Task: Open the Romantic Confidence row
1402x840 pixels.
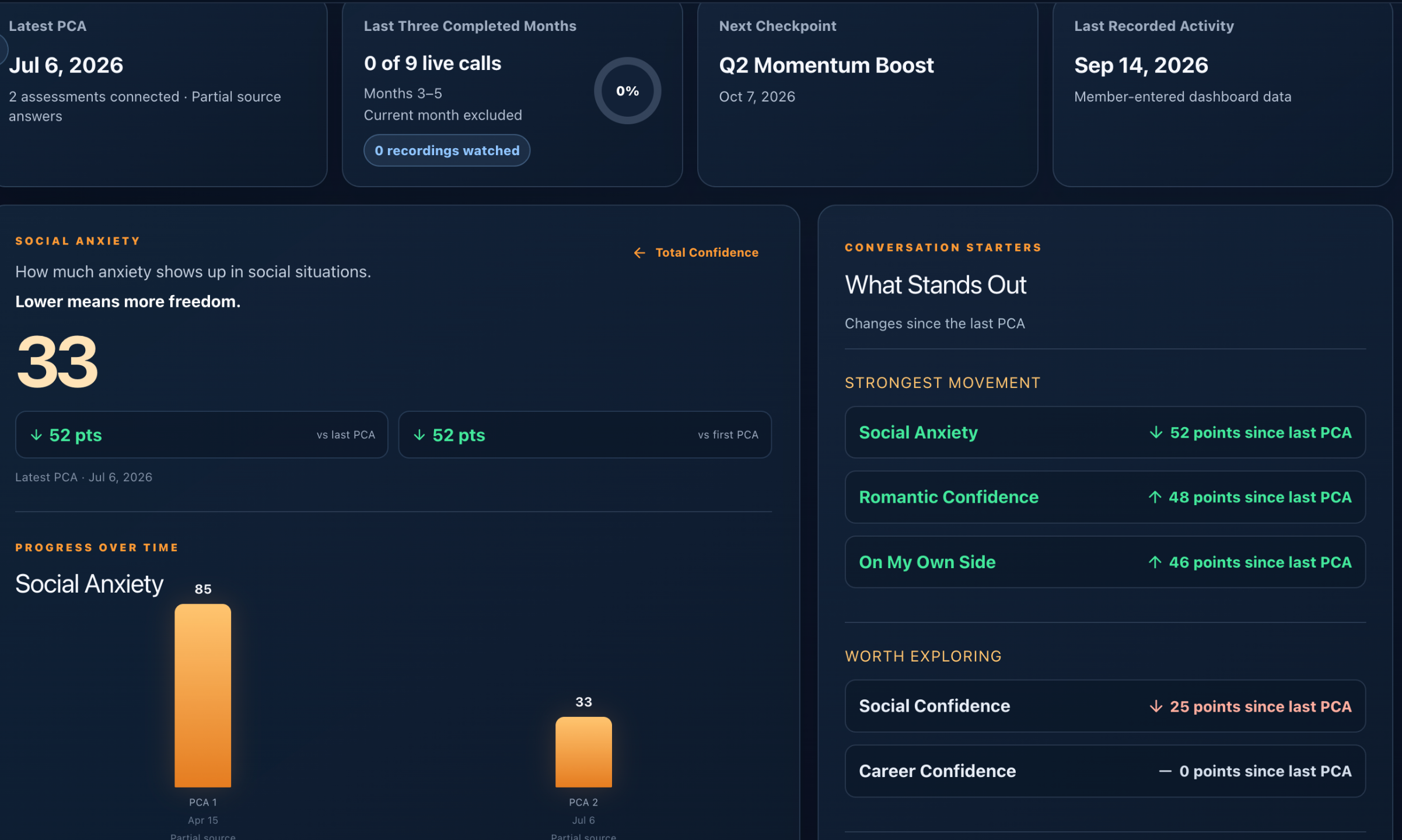Action: pos(1105,497)
